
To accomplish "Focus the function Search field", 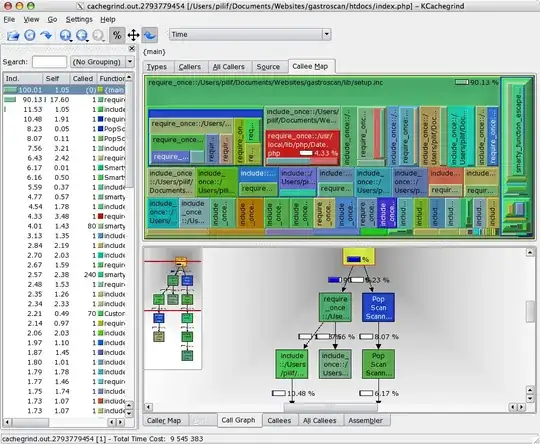I will pyautogui.click(x=49, y=62).
